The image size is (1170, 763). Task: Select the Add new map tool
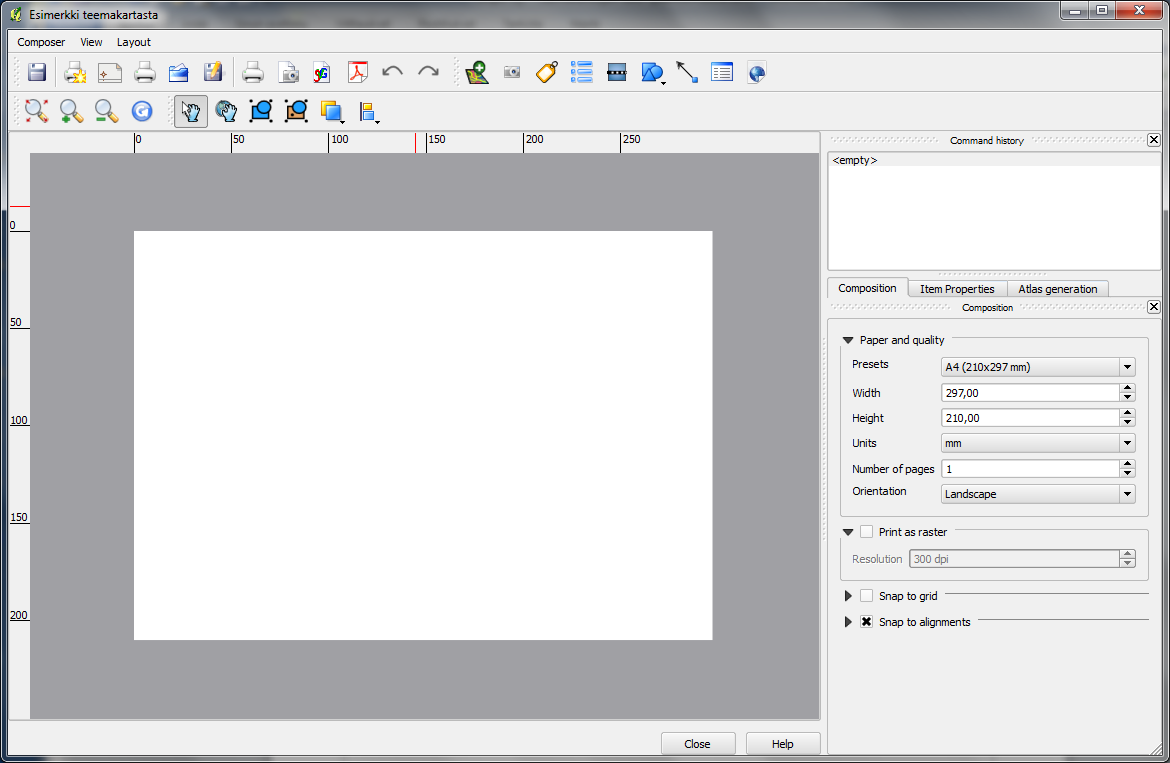[x=477, y=72]
